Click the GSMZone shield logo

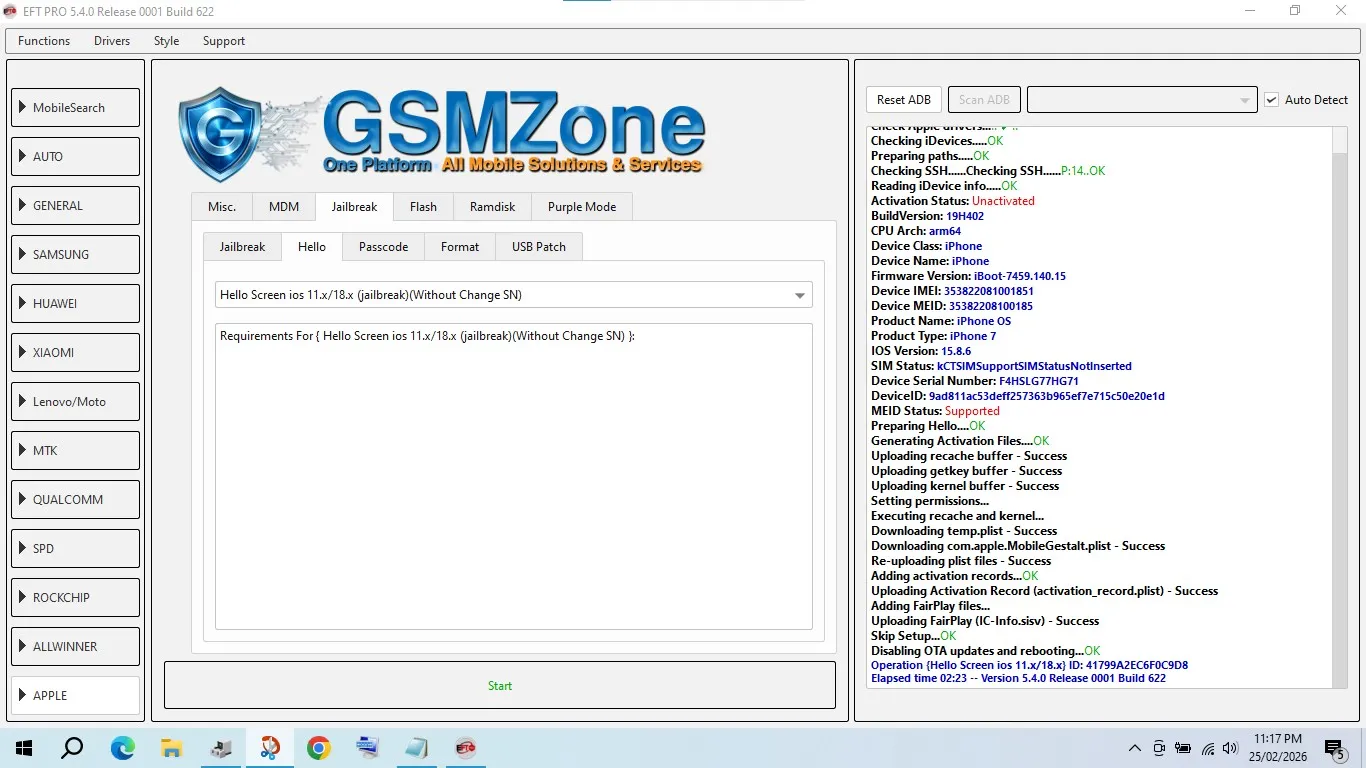[x=220, y=133]
